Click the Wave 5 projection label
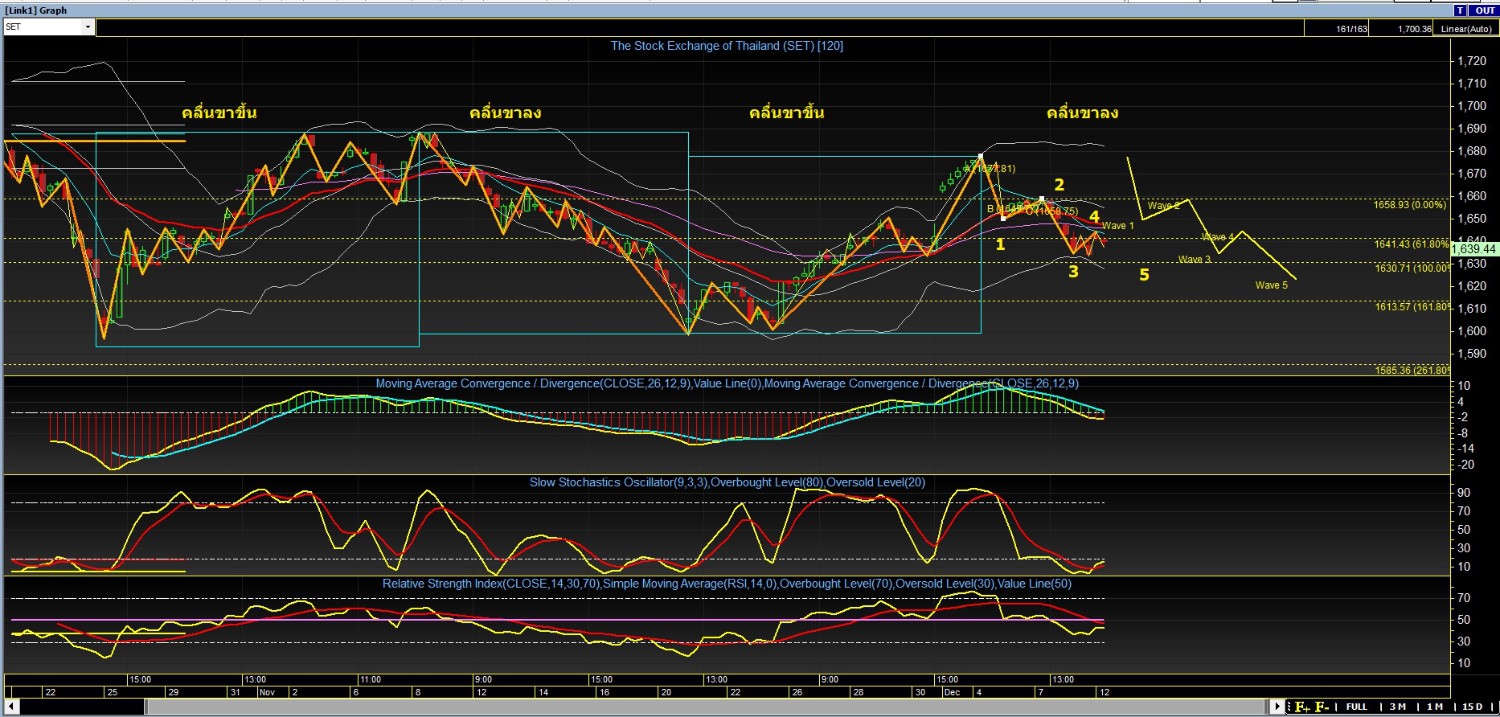Image resolution: width=1500 pixels, height=717 pixels. [x=1272, y=285]
